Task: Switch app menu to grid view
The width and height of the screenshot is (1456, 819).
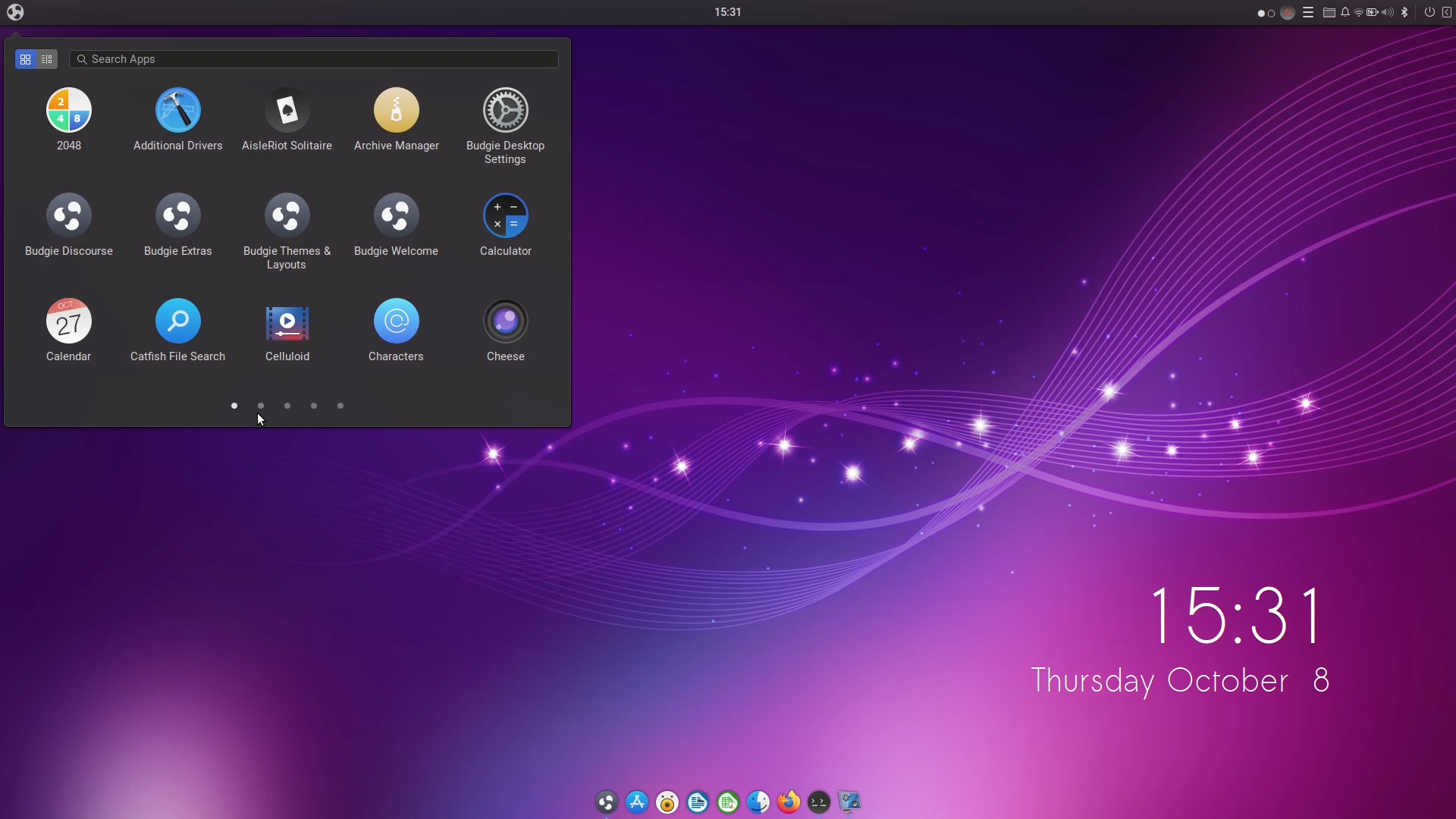Action: (26, 59)
